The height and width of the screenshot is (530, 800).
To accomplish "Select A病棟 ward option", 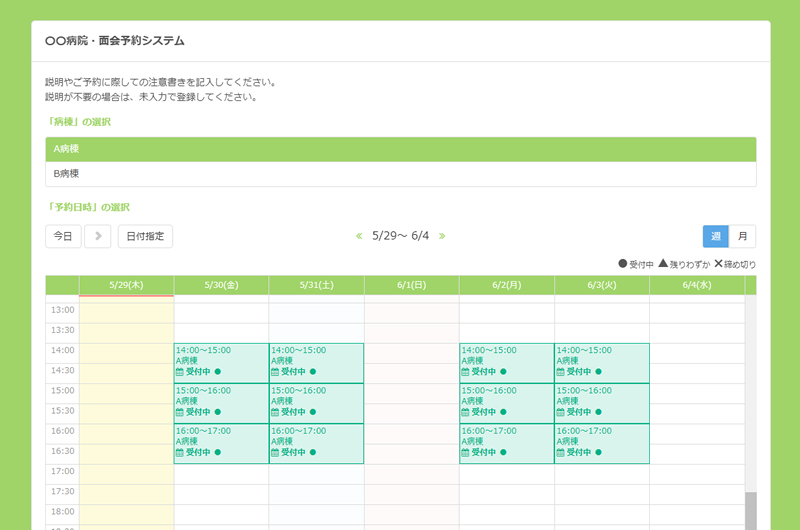I will [400, 149].
